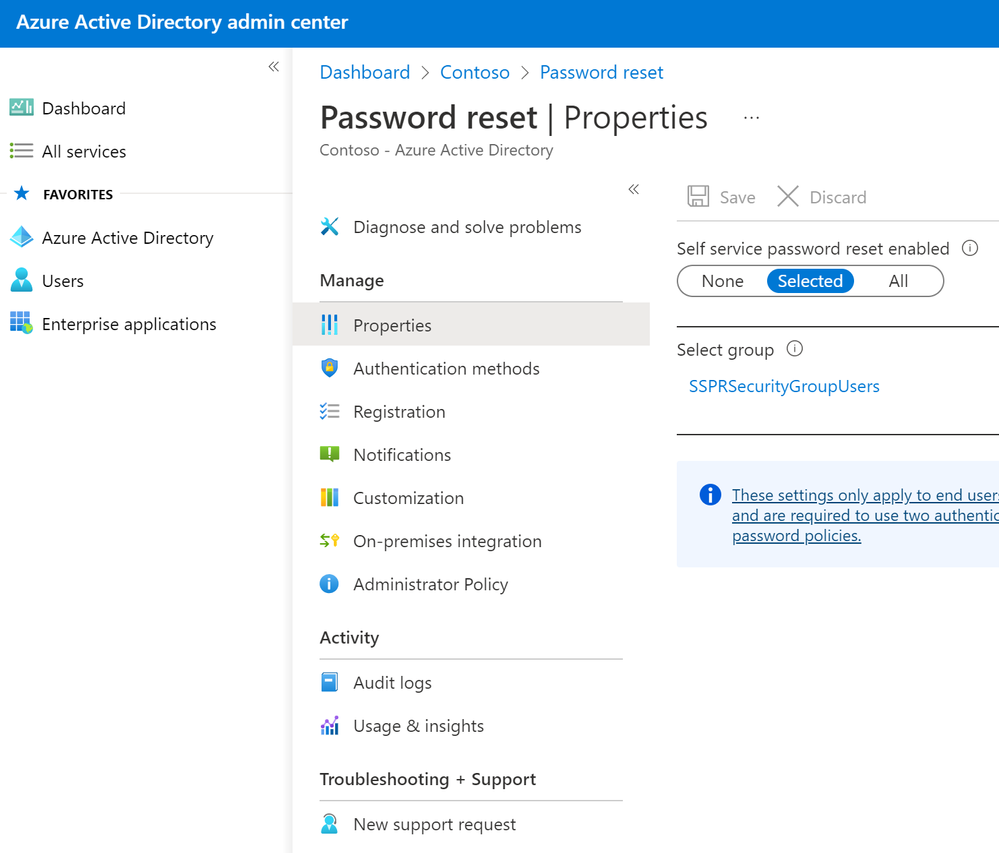View the Administrator Policy page
The image size is (999, 853).
431,584
